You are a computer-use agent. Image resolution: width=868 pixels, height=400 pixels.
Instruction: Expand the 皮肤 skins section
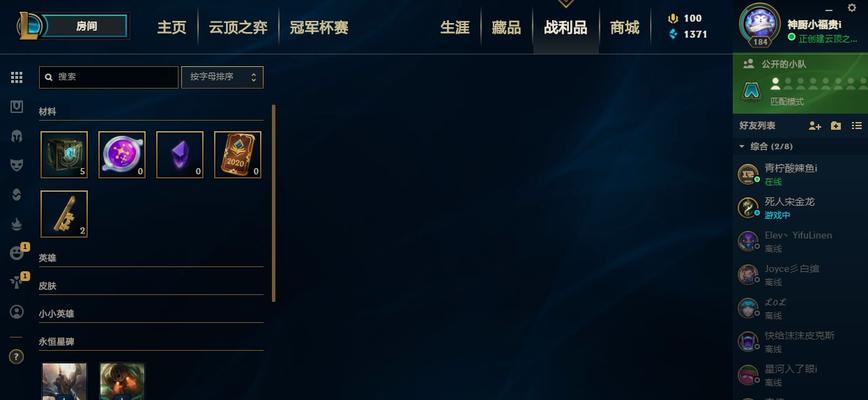point(151,286)
